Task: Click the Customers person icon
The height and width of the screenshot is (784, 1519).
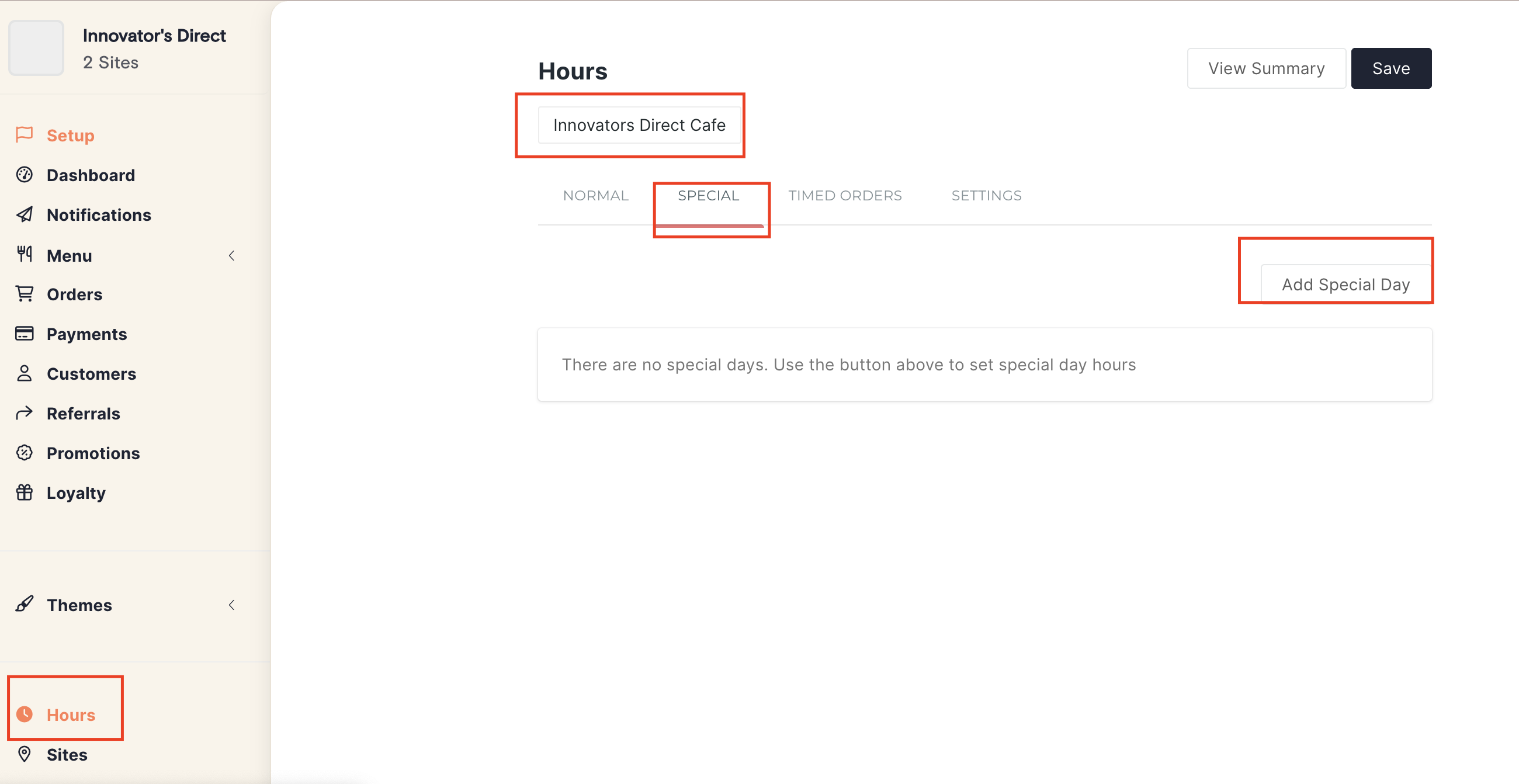Action: coord(24,373)
